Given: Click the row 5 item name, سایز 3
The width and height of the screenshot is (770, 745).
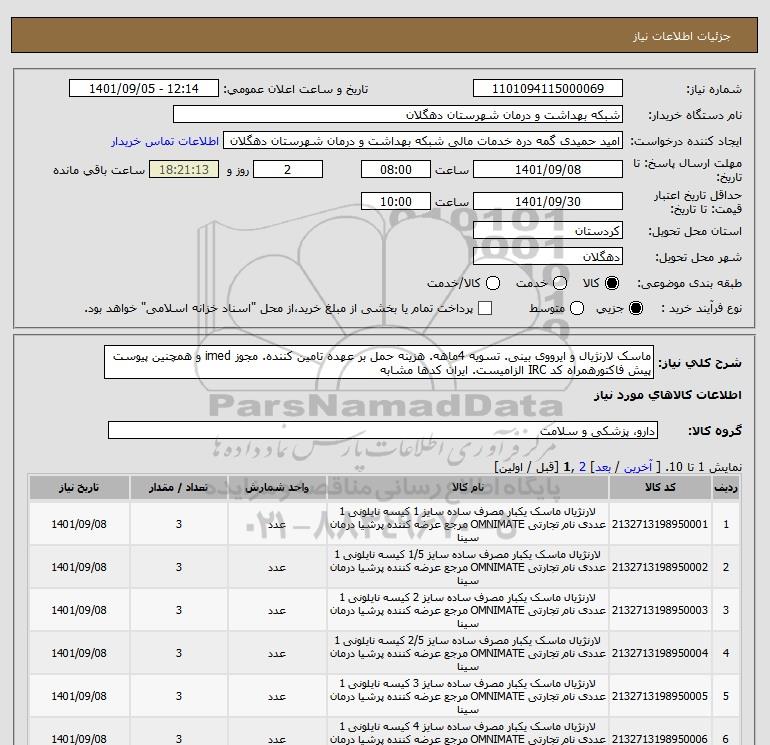Looking at the screenshot, I should pos(468,696).
